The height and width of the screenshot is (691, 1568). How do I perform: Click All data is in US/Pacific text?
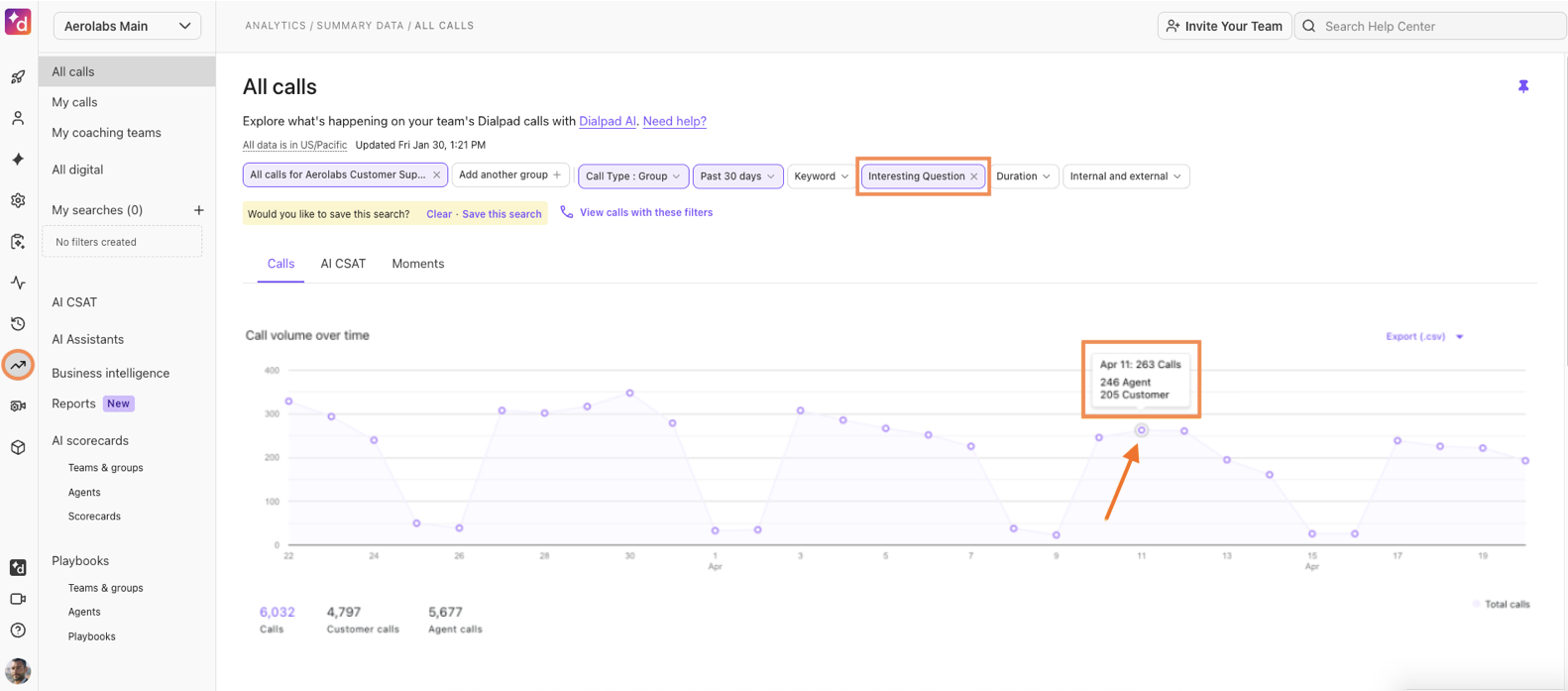pyautogui.click(x=294, y=145)
